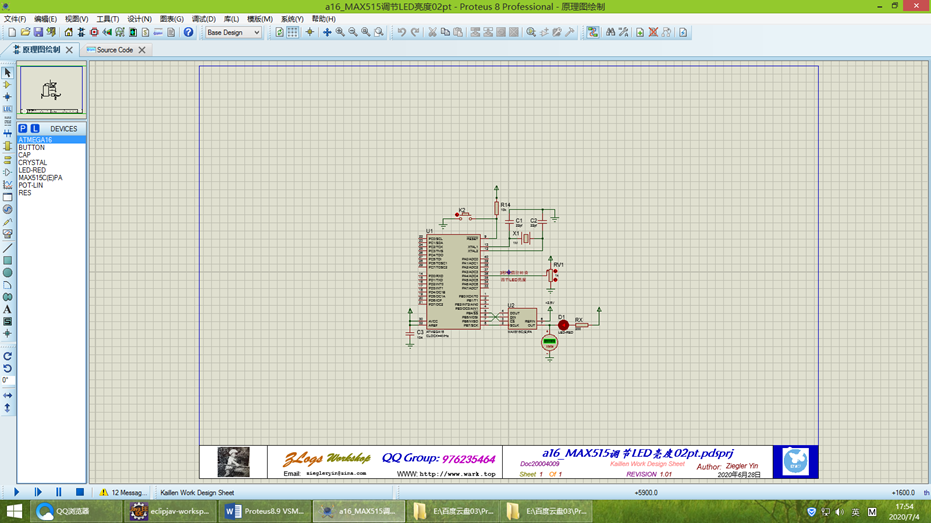The width and height of the screenshot is (931, 524).
Task: Select ATMEGA16 in the devices list
Action: point(52,139)
